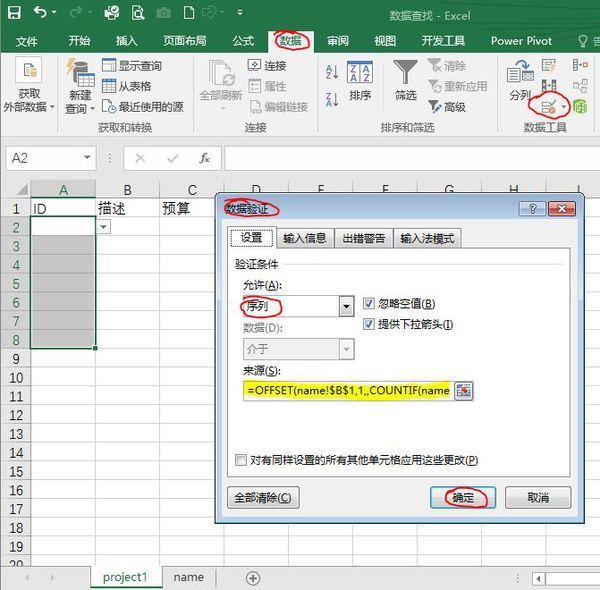Open 高级 advanced filter
The width and height of the screenshot is (600, 590).
tap(447, 107)
